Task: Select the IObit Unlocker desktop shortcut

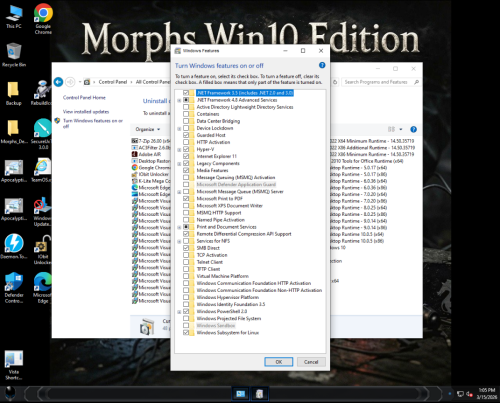Action: coord(42,250)
